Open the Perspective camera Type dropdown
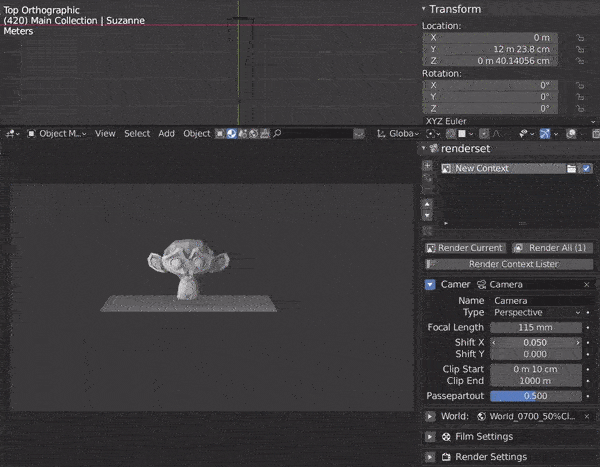Image resolution: width=600 pixels, height=467 pixels. (537, 312)
